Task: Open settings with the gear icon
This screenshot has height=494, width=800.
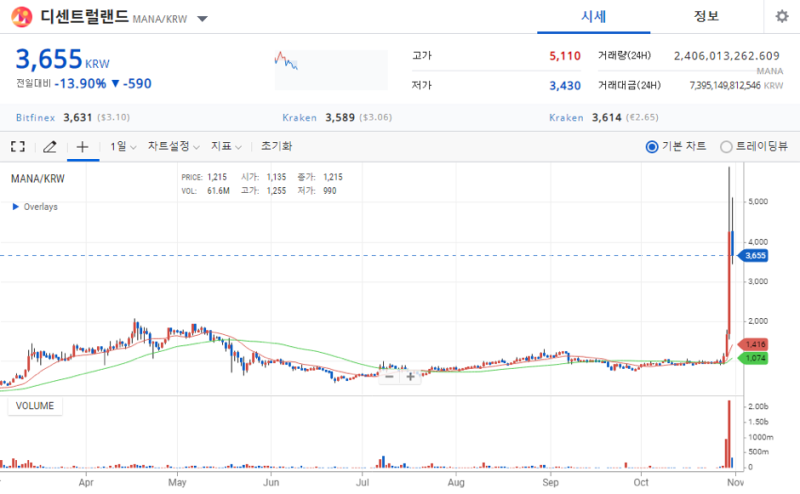Action: [x=782, y=17]
